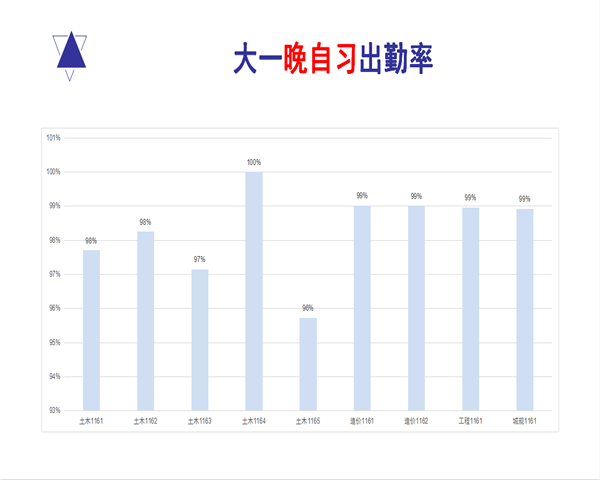The height and width of the screenshot is (480, 600).
Task: Click the 造价1161 bar
Action: [x=362, y=308]
